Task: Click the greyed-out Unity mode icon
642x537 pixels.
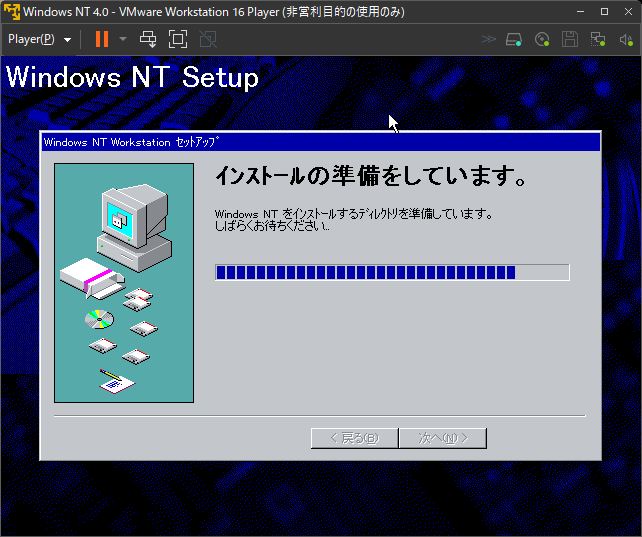Action: click(x=208, y=39)
